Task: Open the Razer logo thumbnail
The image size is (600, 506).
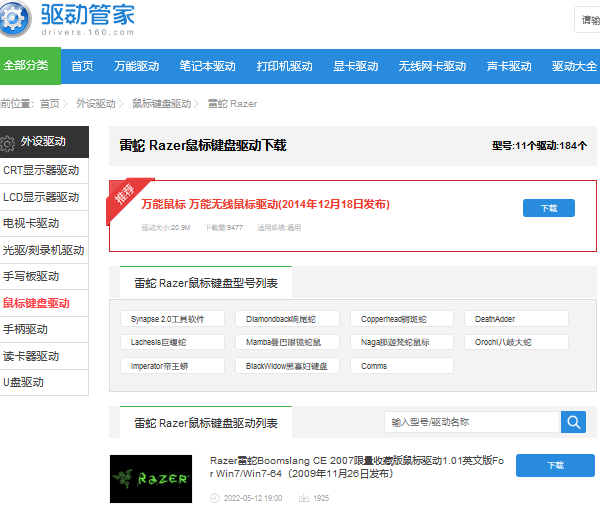Action: pos(149,478)
